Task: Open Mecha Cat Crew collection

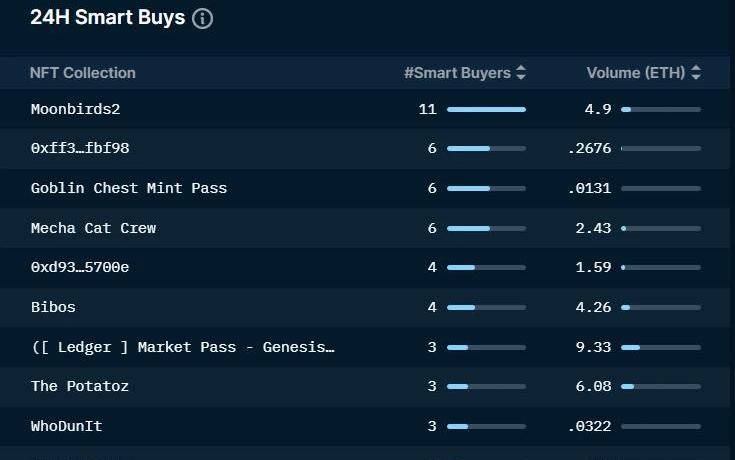Action: [x=93, y=228]
